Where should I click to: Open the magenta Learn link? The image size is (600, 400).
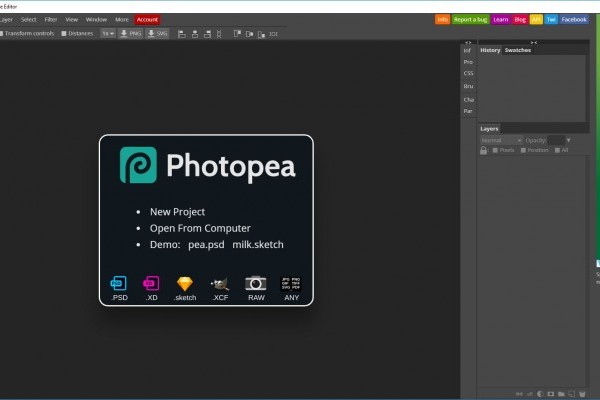501,20
